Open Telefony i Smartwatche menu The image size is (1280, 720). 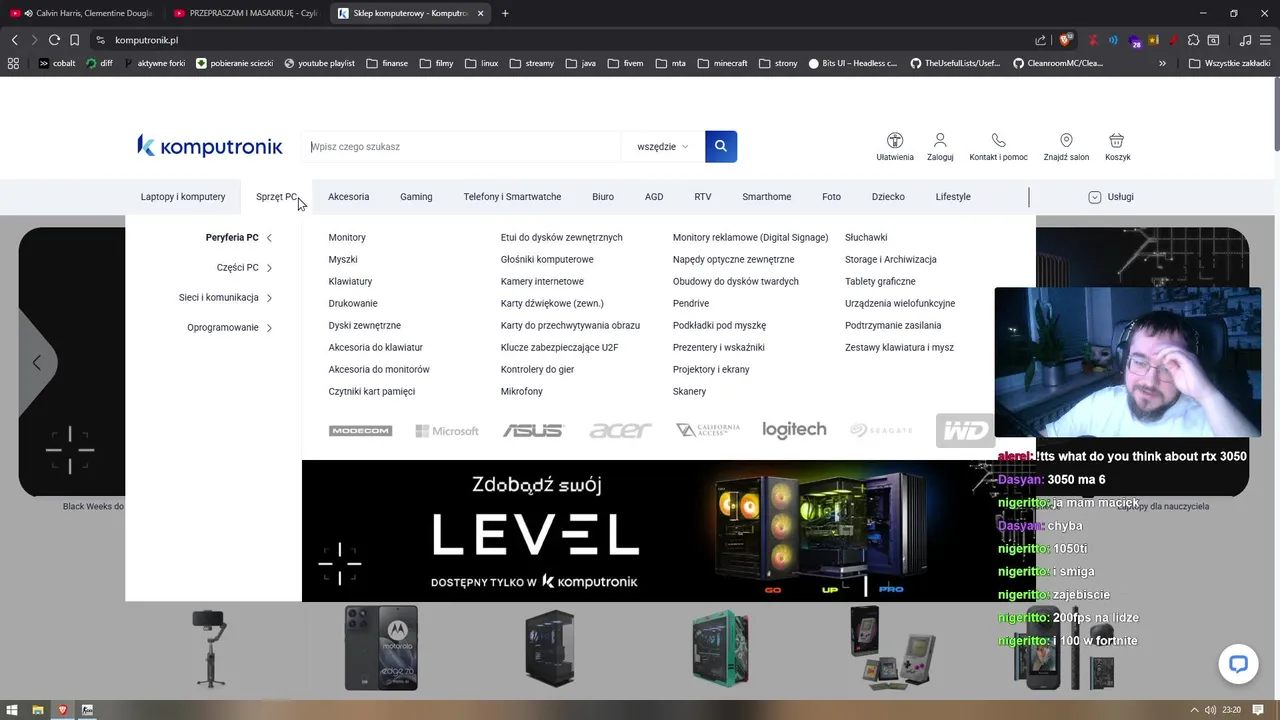click(512, 197)
